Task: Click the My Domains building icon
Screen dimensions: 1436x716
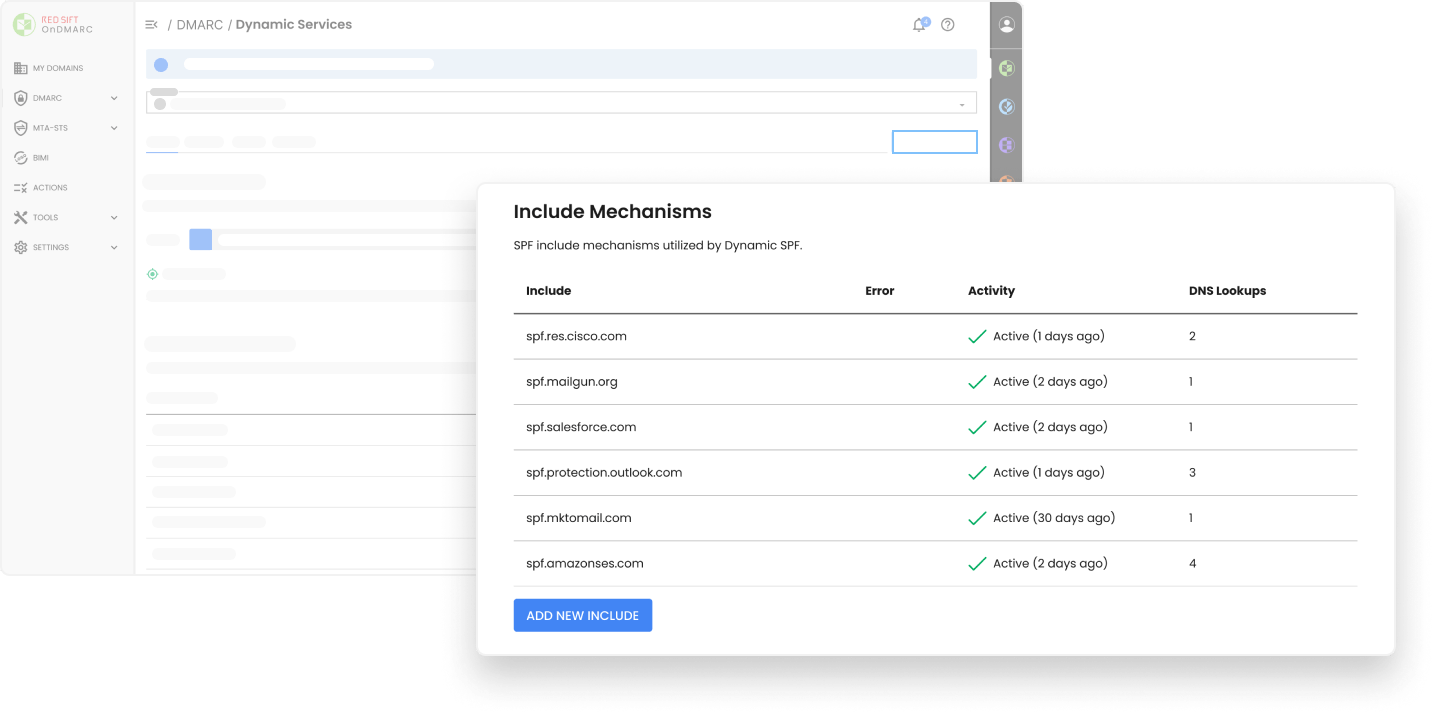Action: point(21,68)
